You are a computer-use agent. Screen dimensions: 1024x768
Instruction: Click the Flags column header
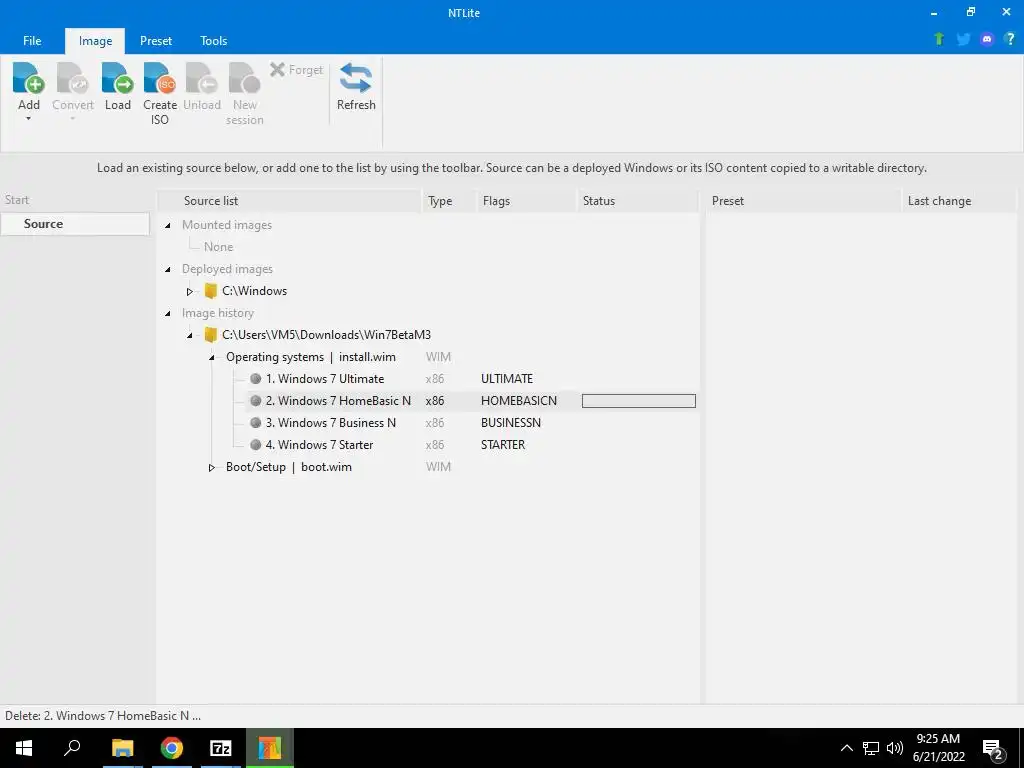527,200
